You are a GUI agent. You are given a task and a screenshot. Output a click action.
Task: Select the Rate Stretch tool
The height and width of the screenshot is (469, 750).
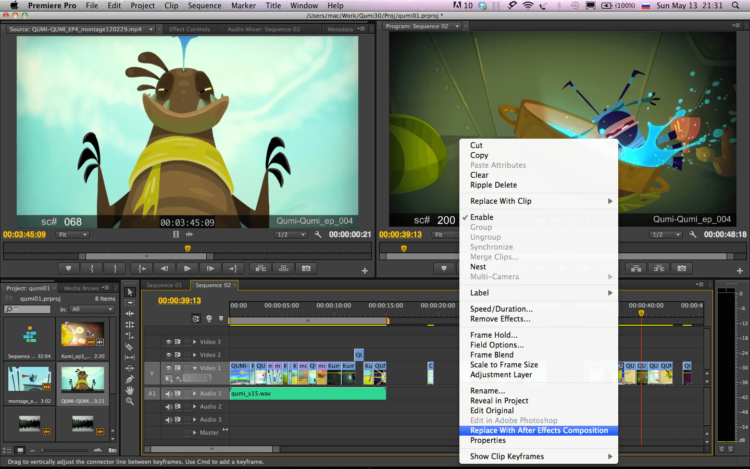pyautogui.click(x=130, y=336)
